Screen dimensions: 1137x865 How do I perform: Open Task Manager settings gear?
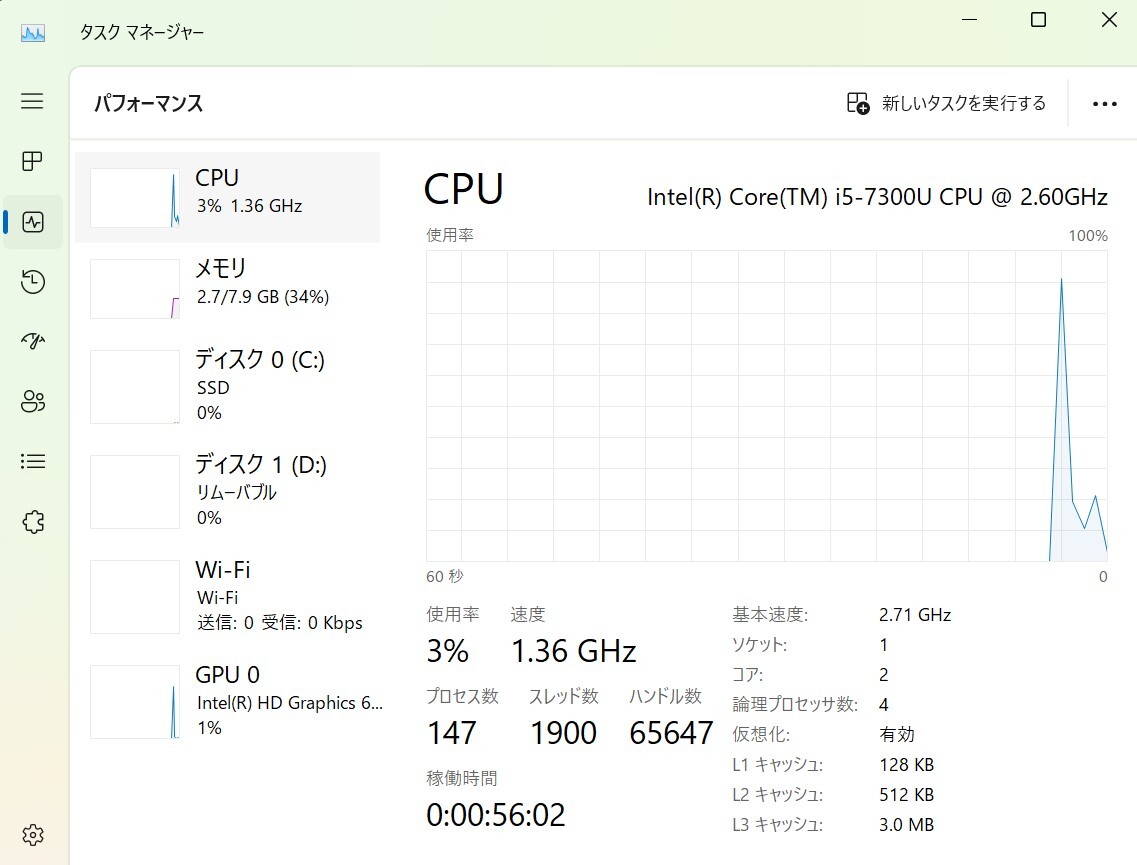(32, 835)
